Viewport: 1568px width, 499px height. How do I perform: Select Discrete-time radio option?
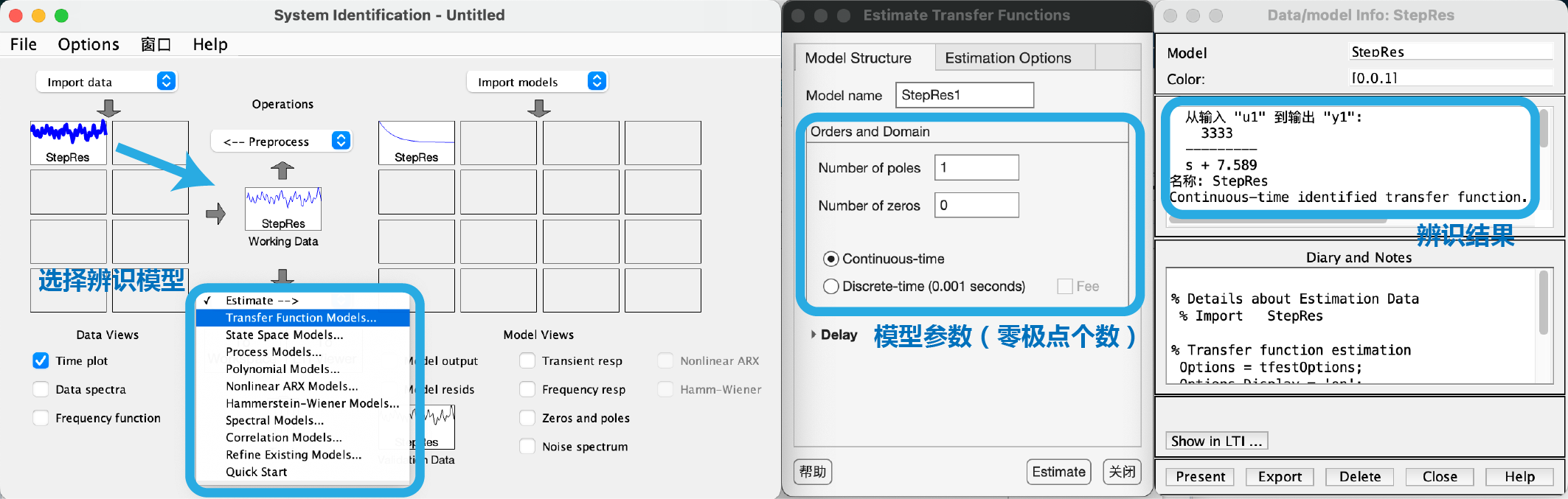(x=831, y=286)
